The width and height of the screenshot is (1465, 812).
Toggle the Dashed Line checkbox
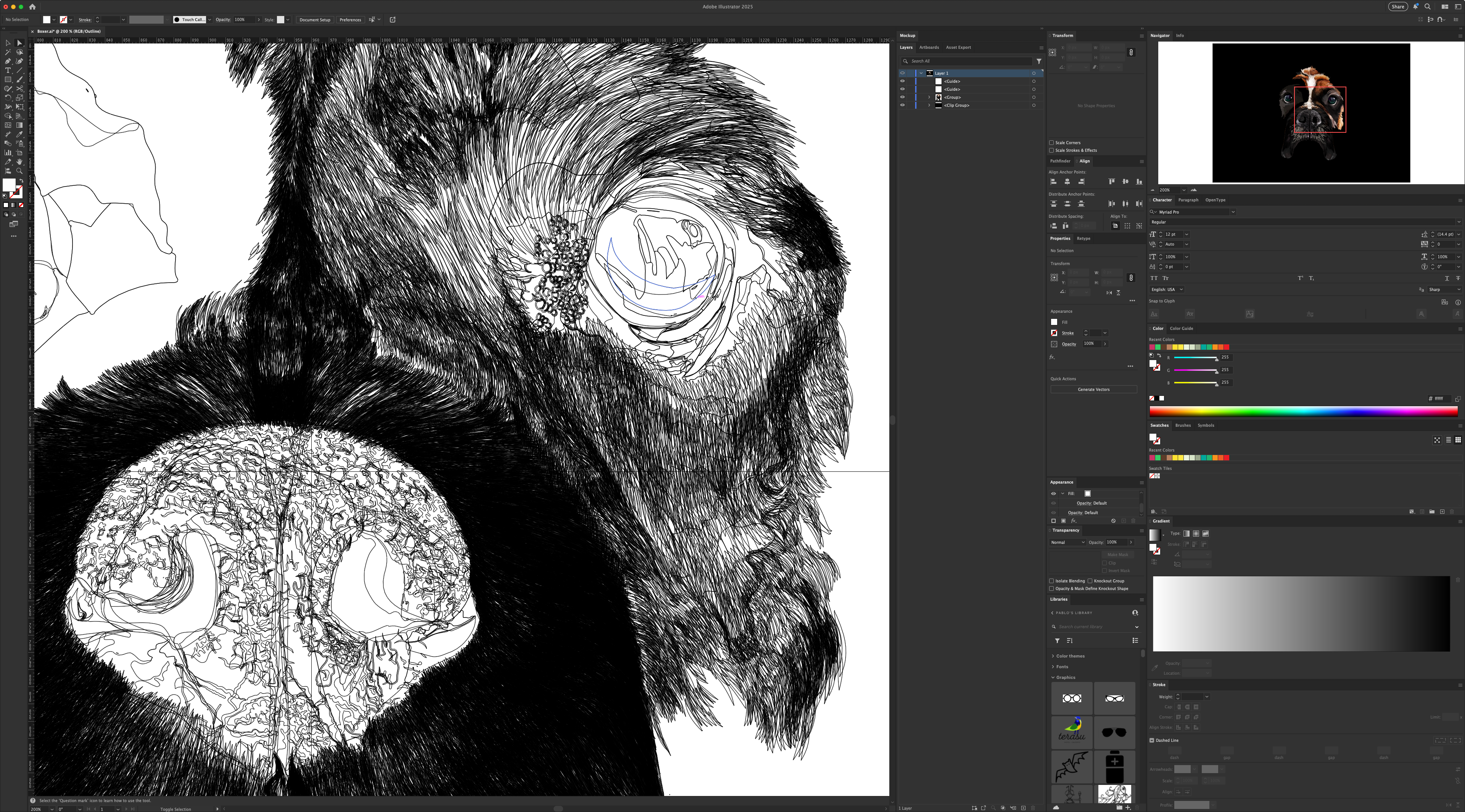1152,740
